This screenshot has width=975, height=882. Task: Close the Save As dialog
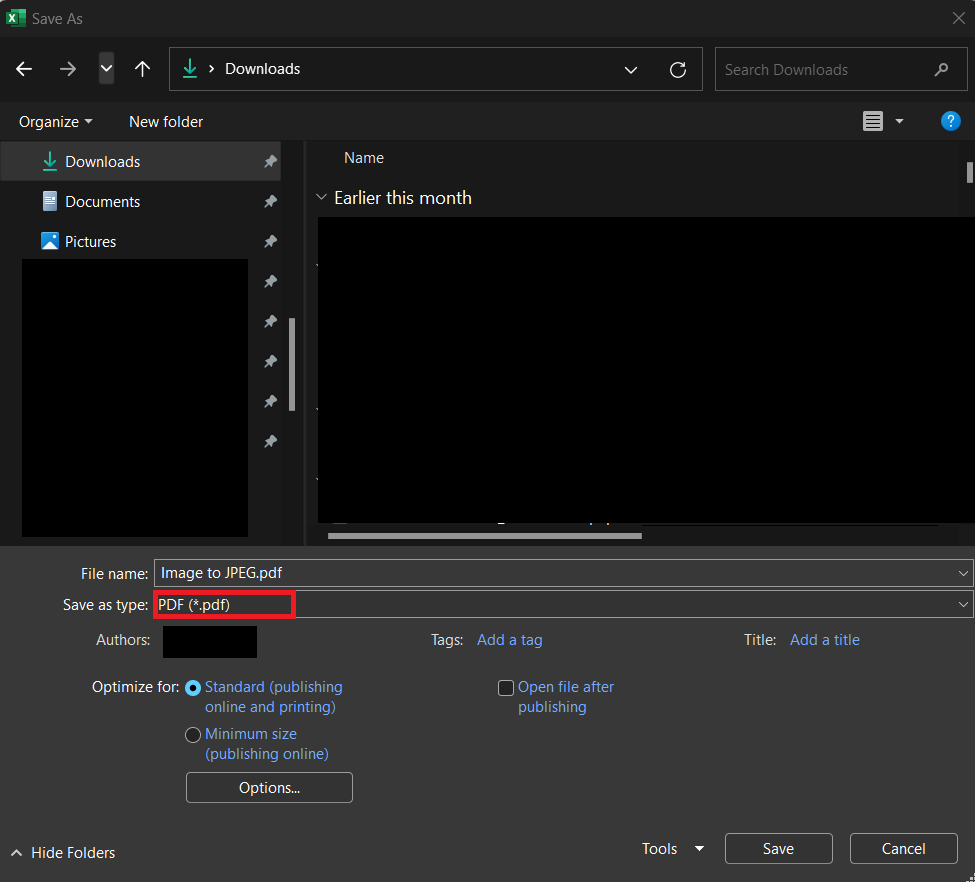(x=958, y=18)
